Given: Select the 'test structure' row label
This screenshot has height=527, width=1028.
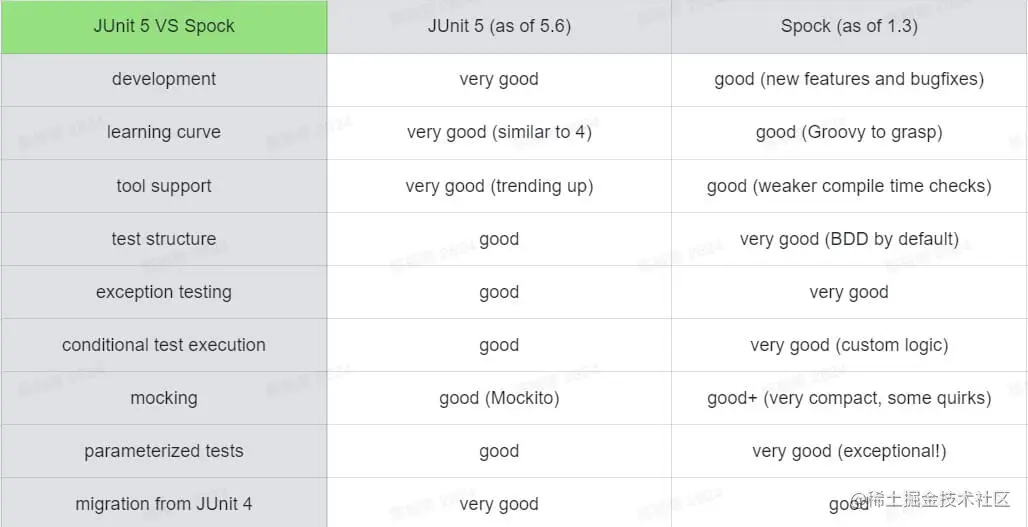Looking at the screenshot, I should click(x=164, y=239).
